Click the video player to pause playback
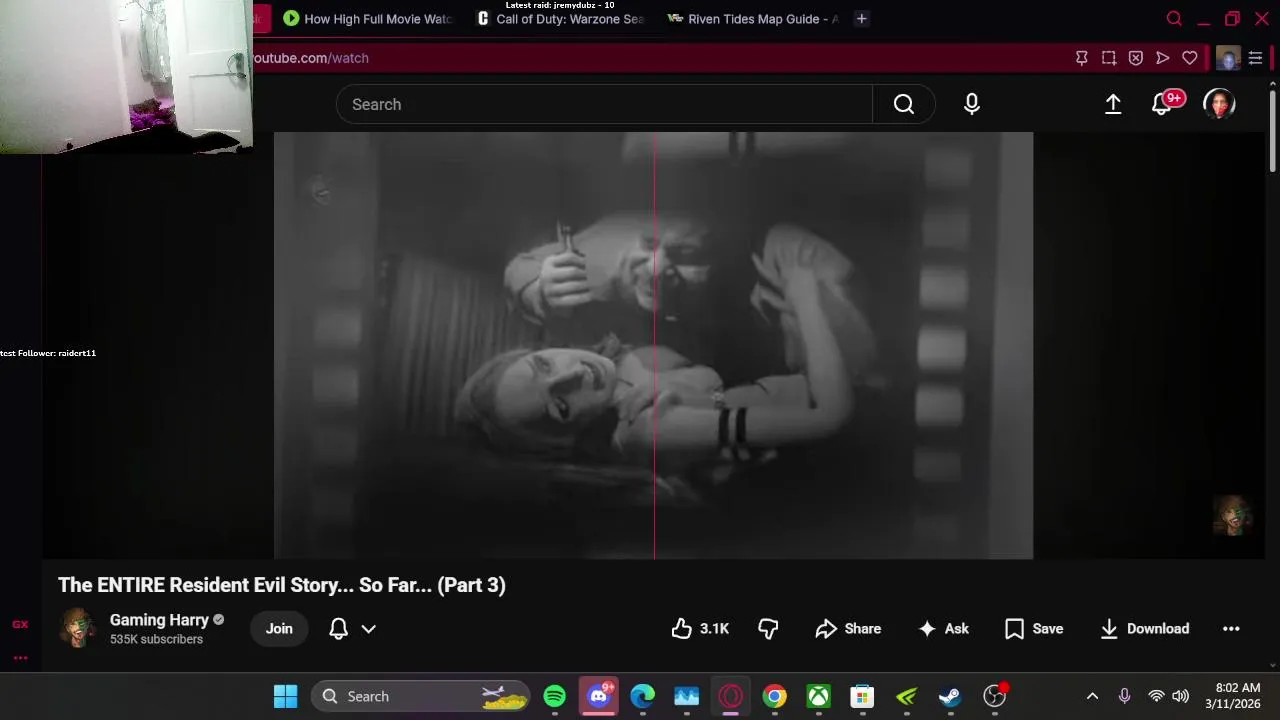 coord(654,345)
